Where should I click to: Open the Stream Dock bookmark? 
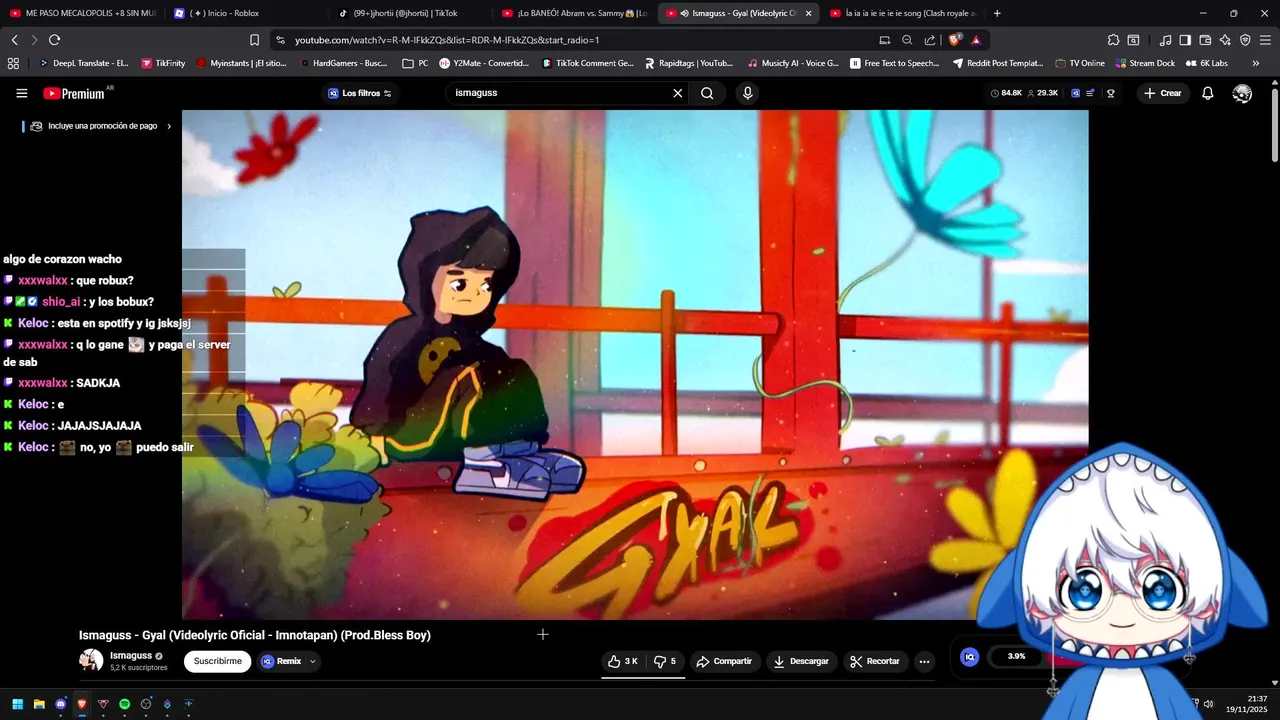(1144, 63)
